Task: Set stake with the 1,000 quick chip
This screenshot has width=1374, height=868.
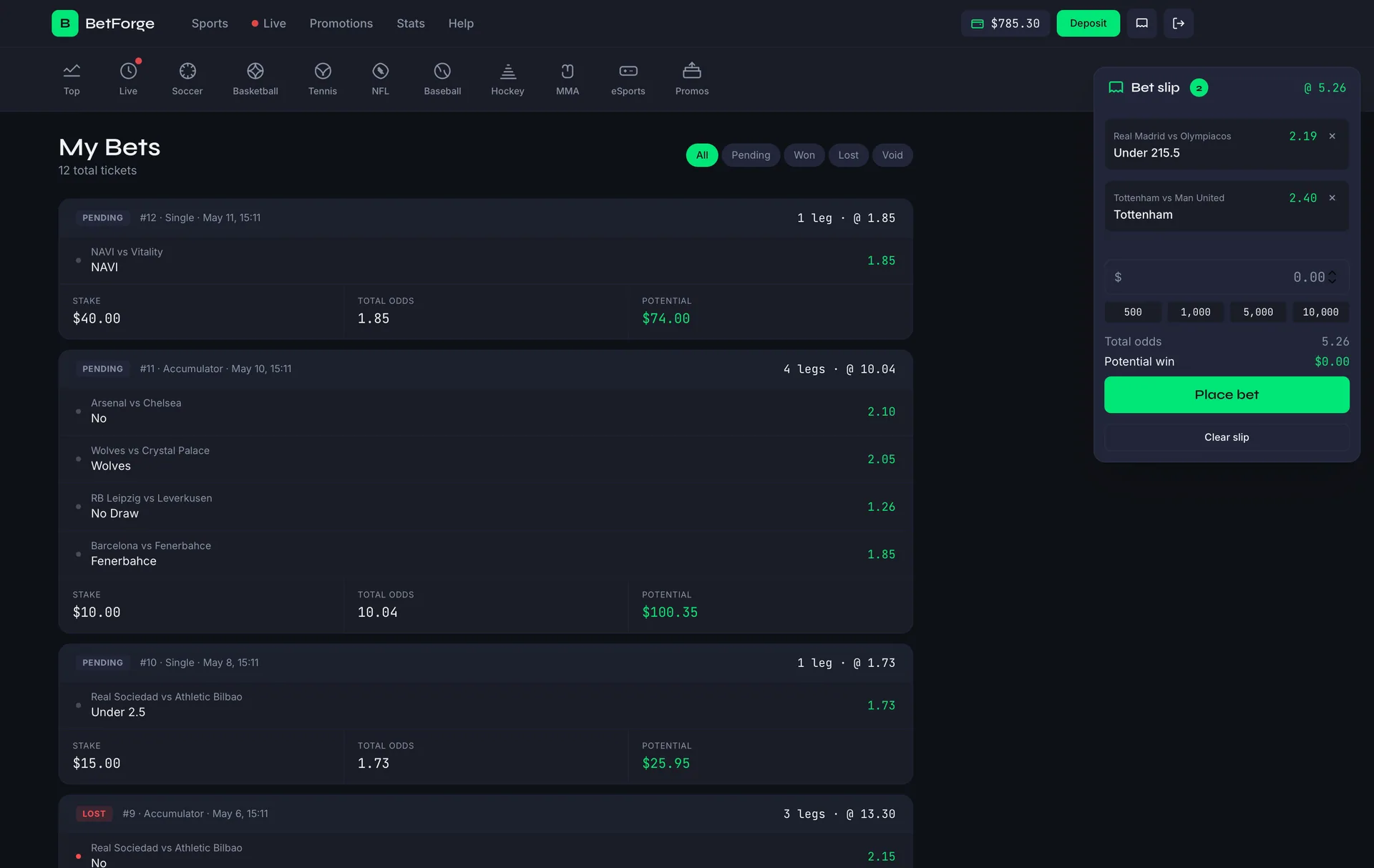Action: pos(1195,312)
